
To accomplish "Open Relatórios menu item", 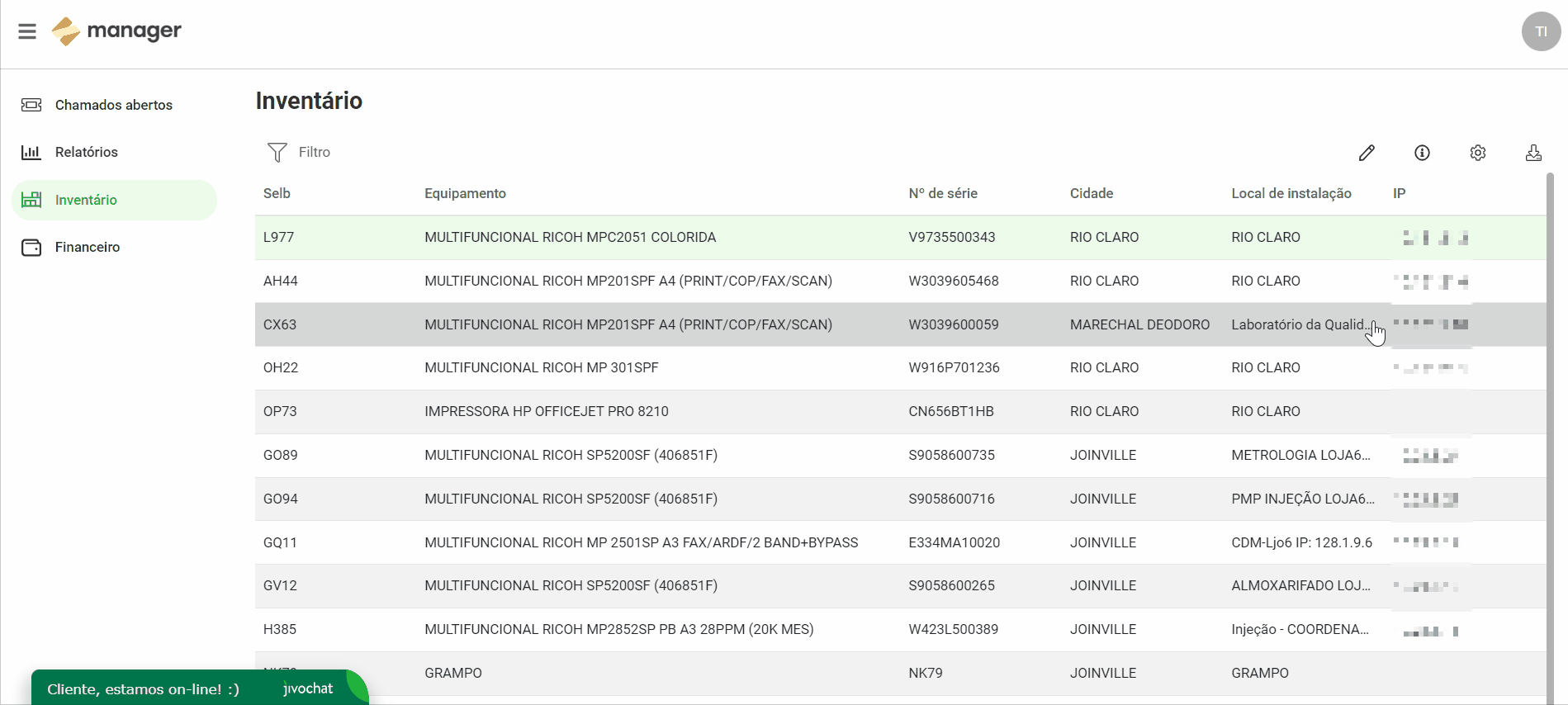I will [114, 152].
